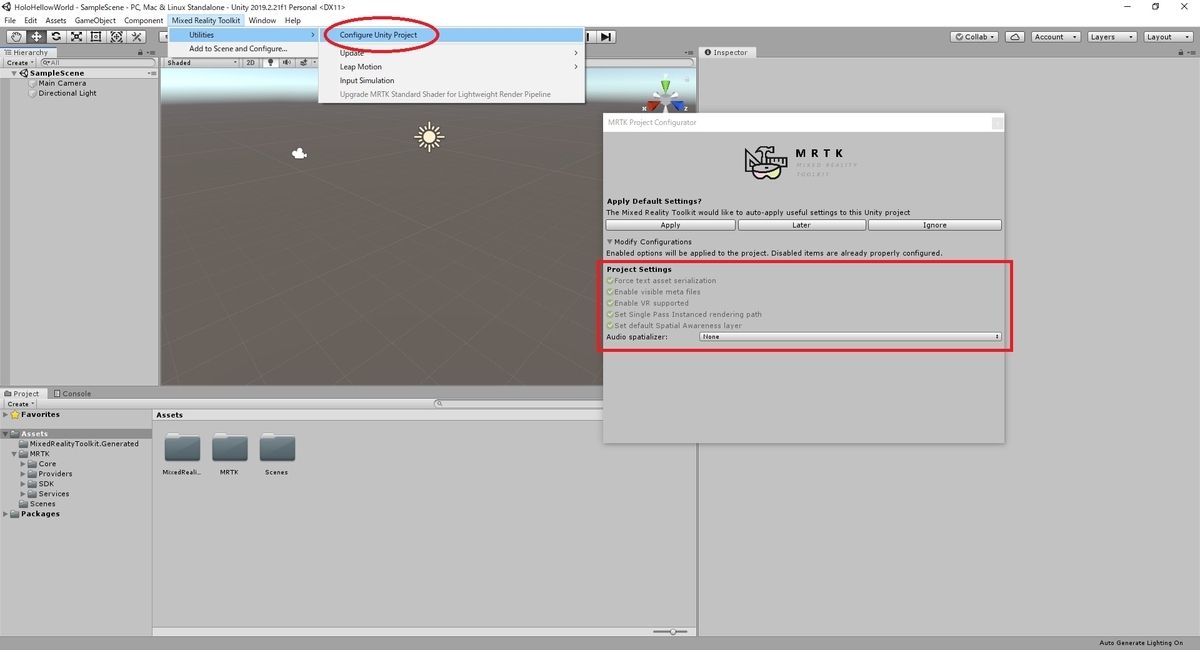Open the Account dropdown
The image size is (1200, 650).
1055,37
